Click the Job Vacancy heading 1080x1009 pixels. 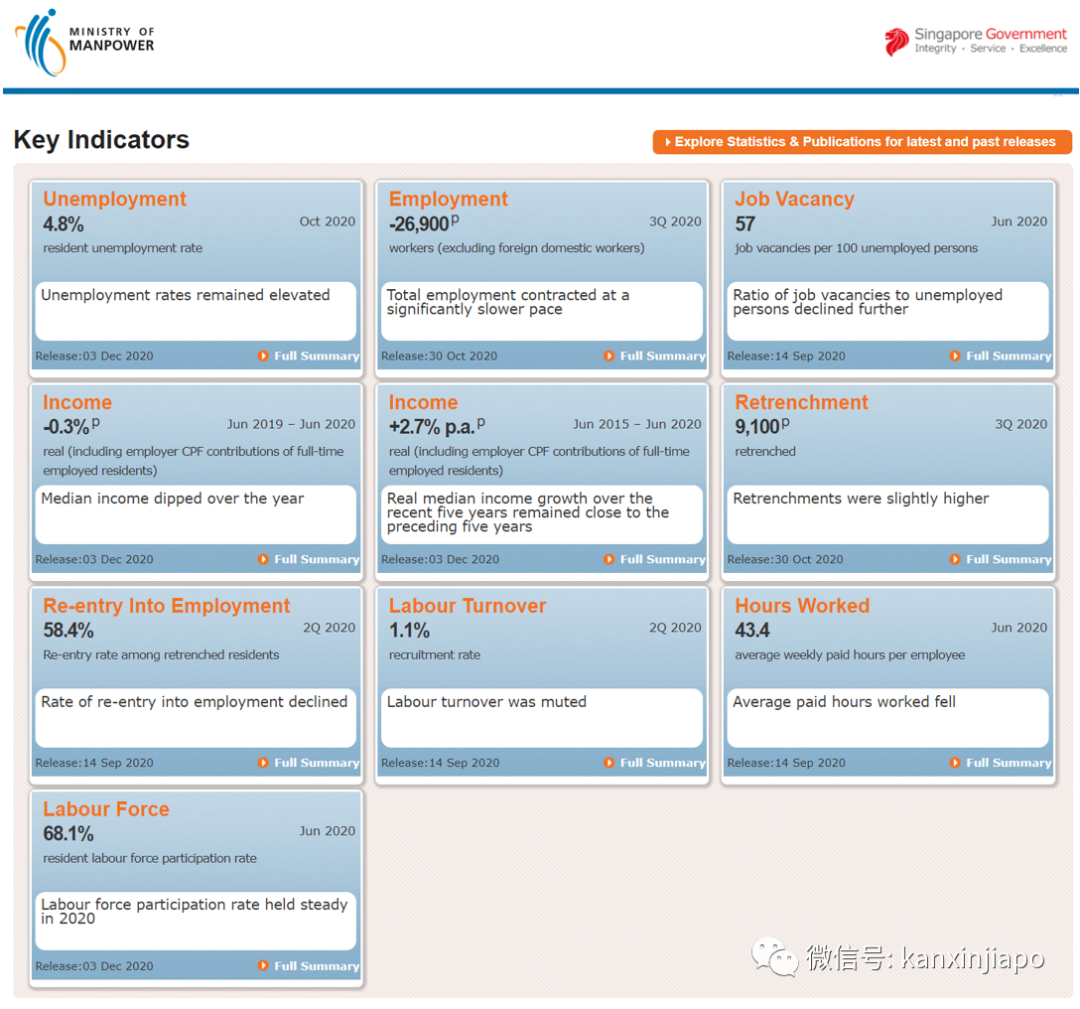coord(794,199)
